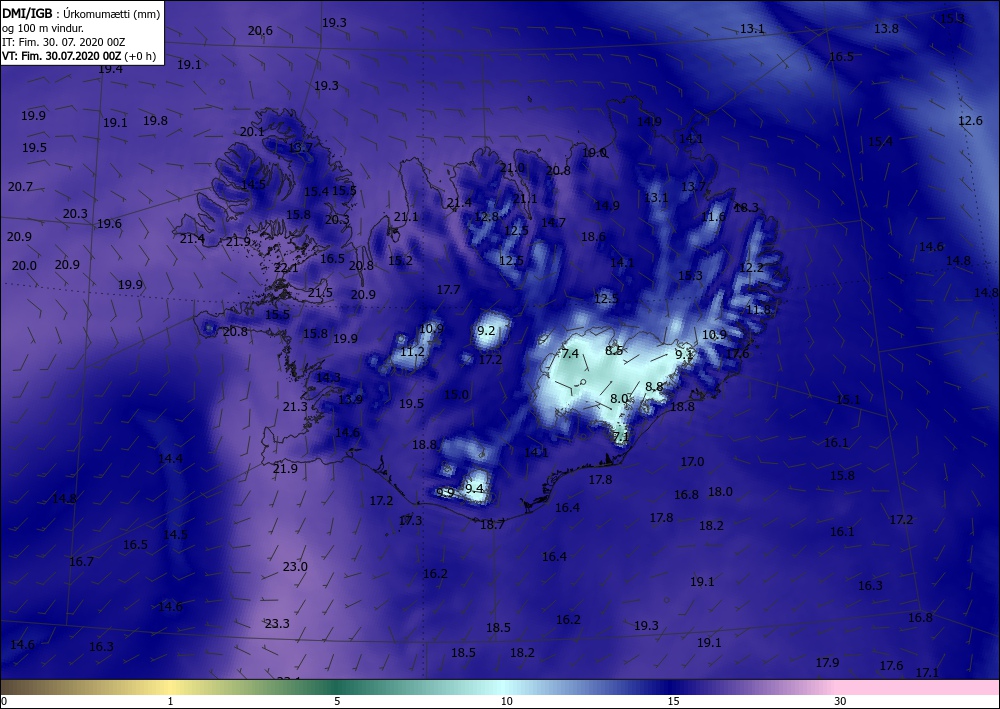Click the map value 7.4 on the glacier
The image size is (1000, 709).
coord(570,353)
